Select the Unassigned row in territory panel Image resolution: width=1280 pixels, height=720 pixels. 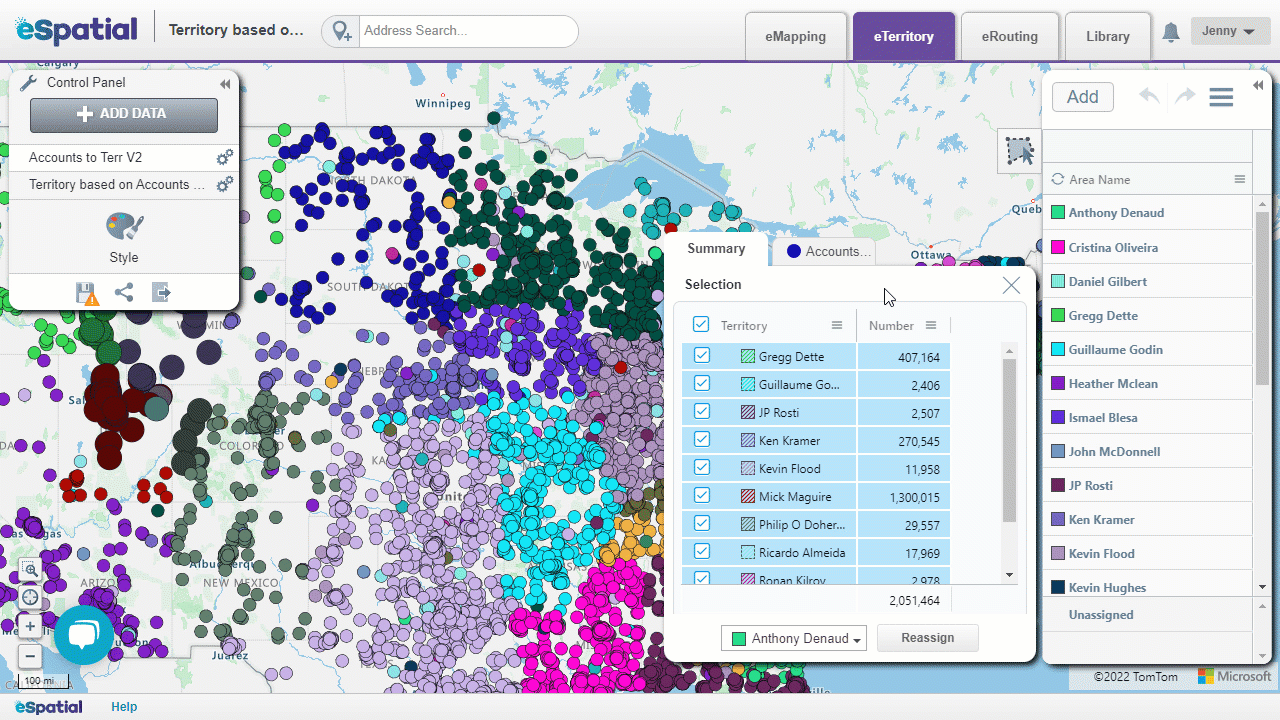(x=1147, y=615)
